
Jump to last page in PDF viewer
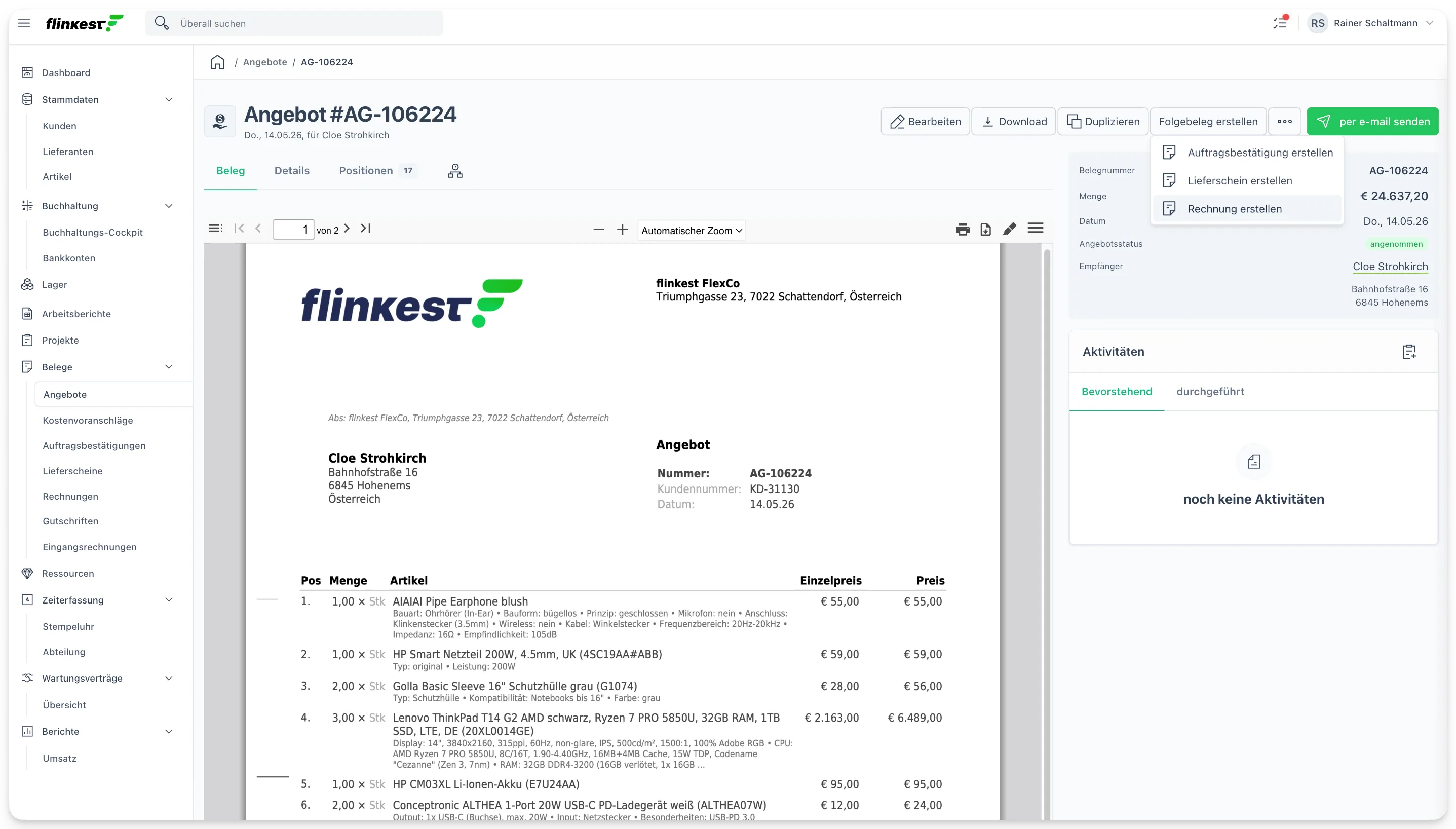(365, 229)
